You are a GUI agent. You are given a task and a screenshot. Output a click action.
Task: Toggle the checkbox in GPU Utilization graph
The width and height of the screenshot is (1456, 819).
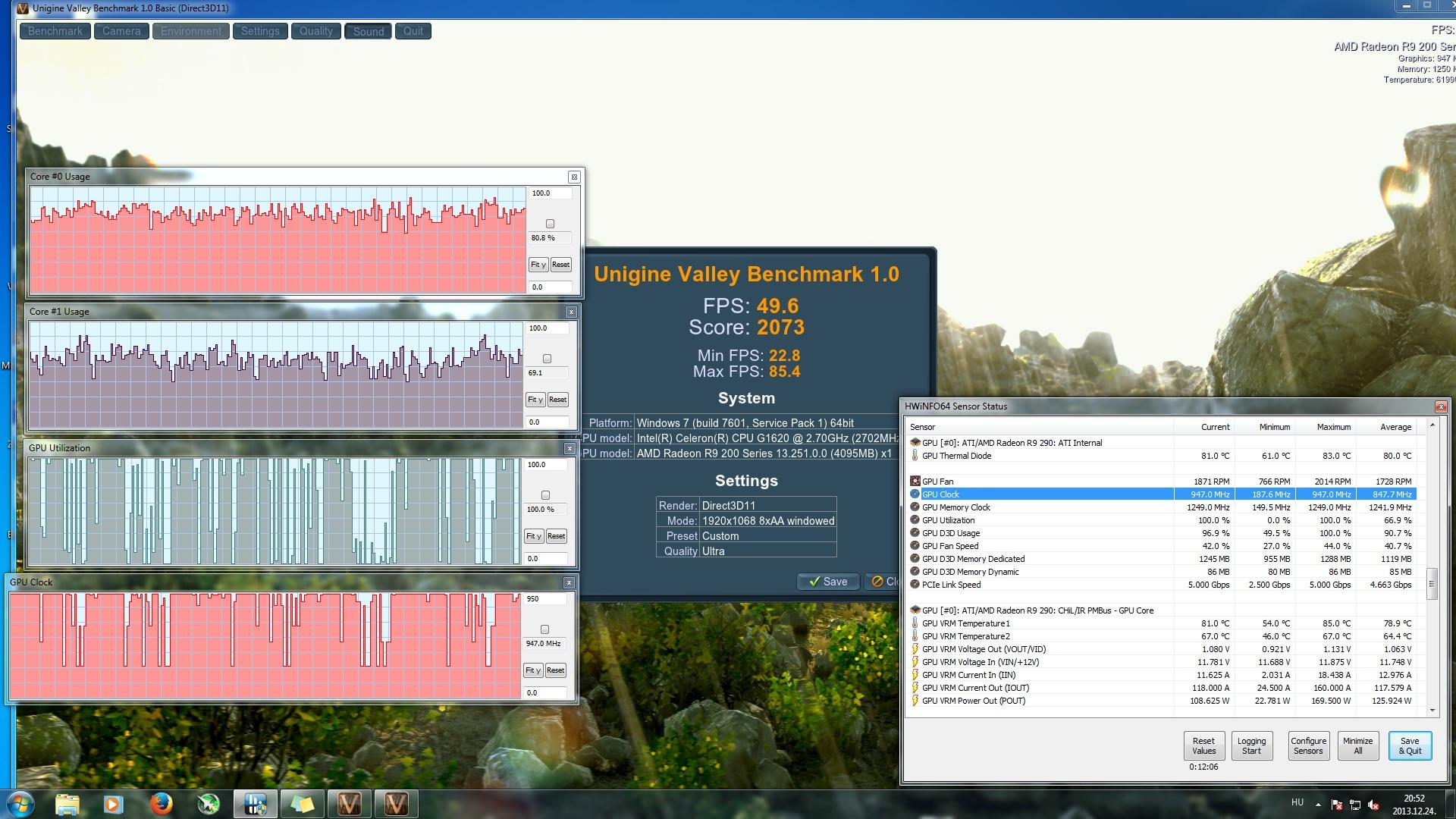click(x=545, y=495)
